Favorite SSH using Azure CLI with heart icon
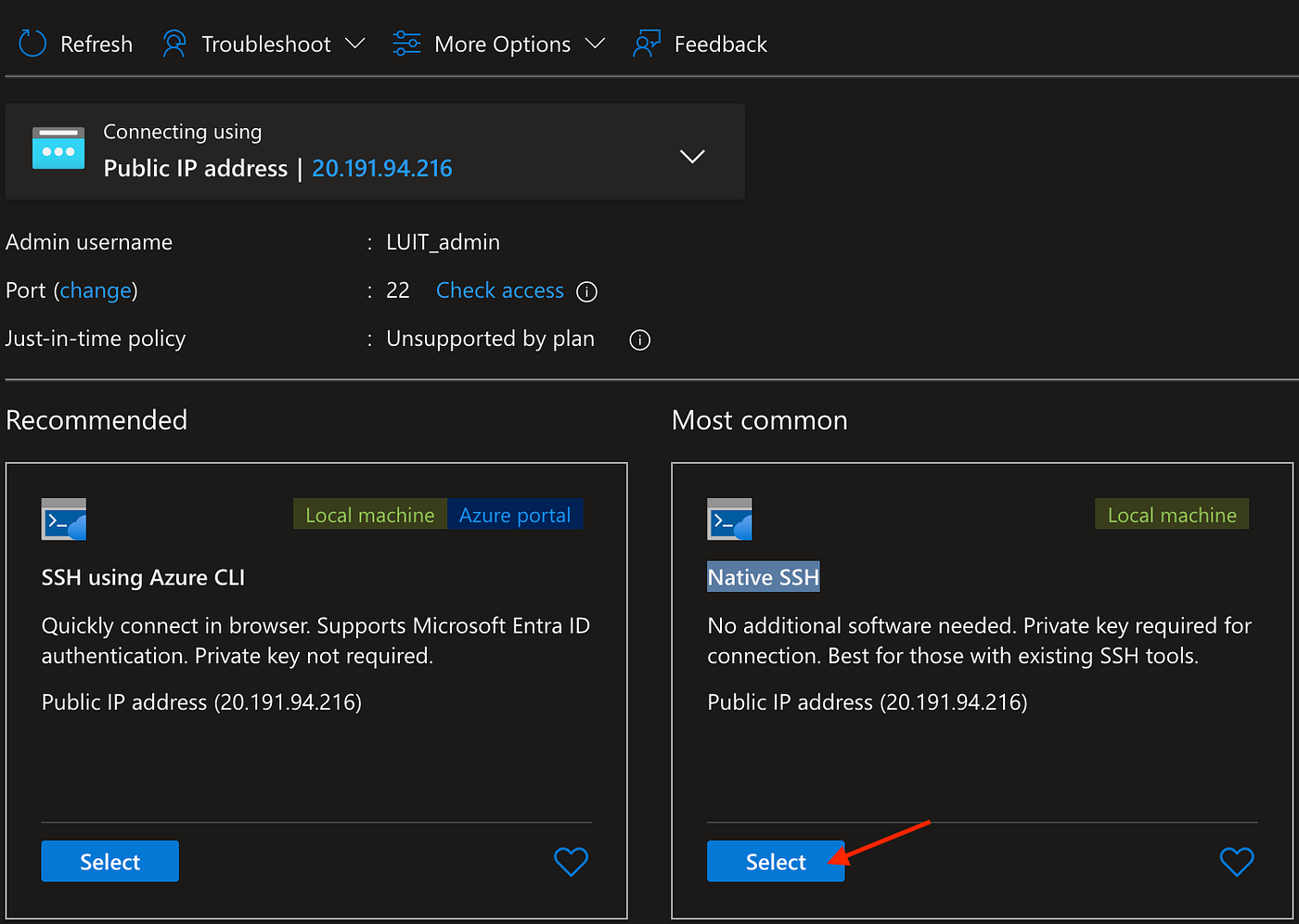1299x924 pixels. [x=571, y=862]
